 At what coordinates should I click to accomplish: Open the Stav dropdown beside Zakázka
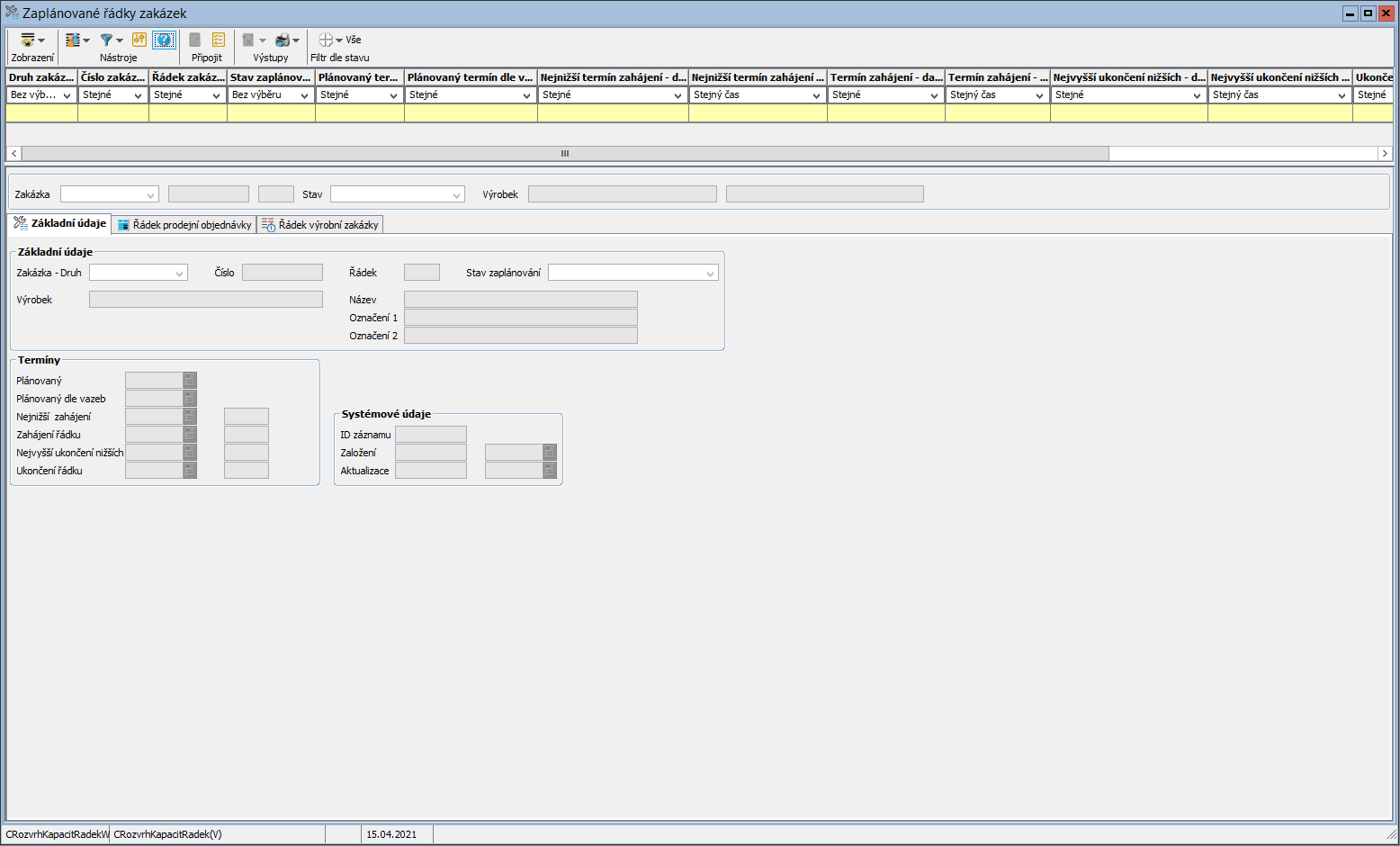(457, 195)
